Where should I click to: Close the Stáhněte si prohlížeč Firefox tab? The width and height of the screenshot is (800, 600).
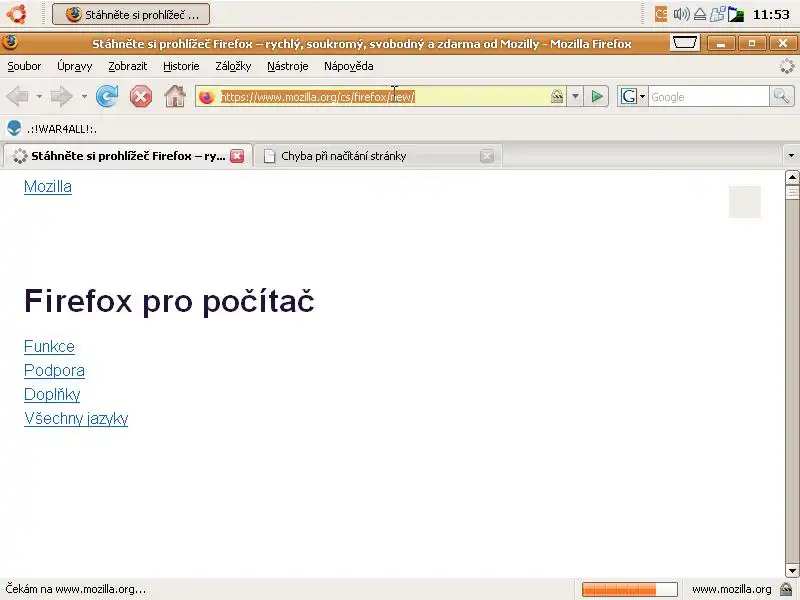(237, 156)
